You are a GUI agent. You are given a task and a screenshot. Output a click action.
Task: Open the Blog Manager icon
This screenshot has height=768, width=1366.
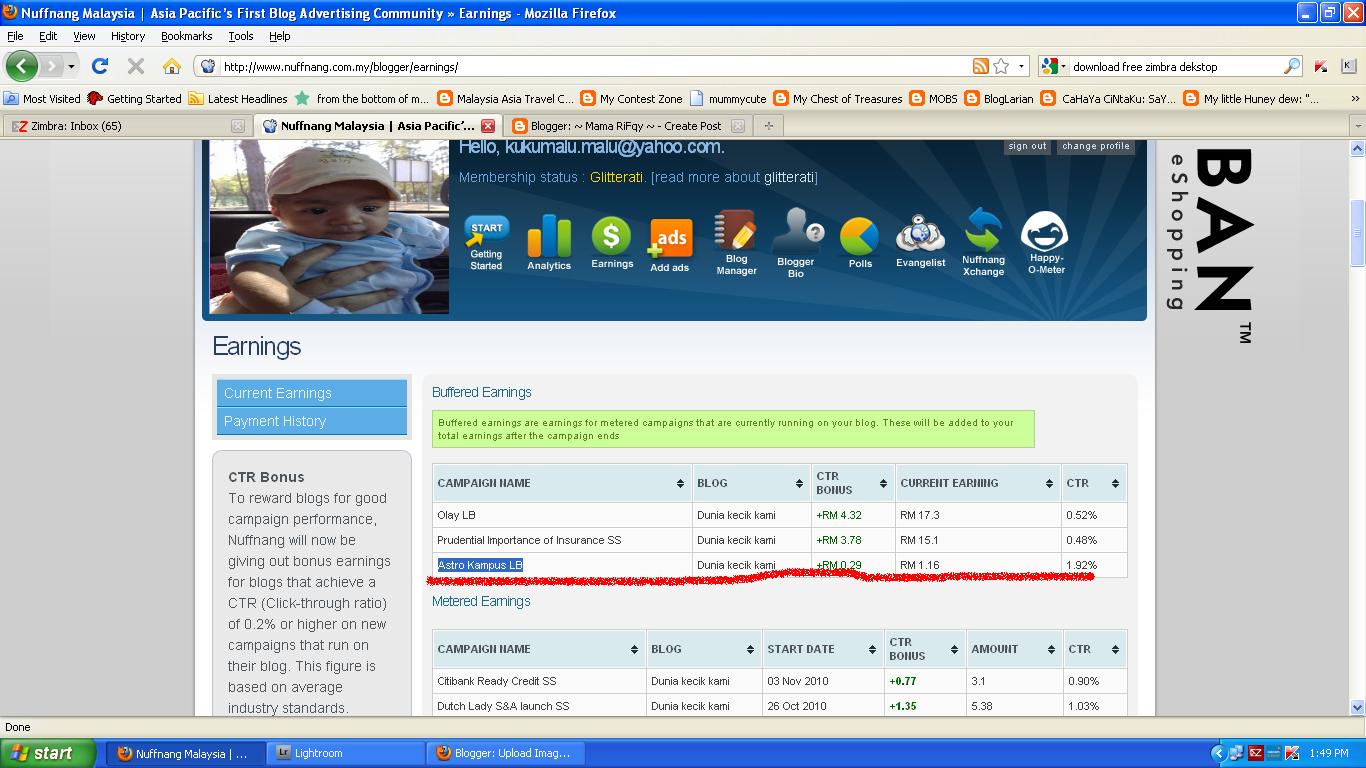coord(736,243)
